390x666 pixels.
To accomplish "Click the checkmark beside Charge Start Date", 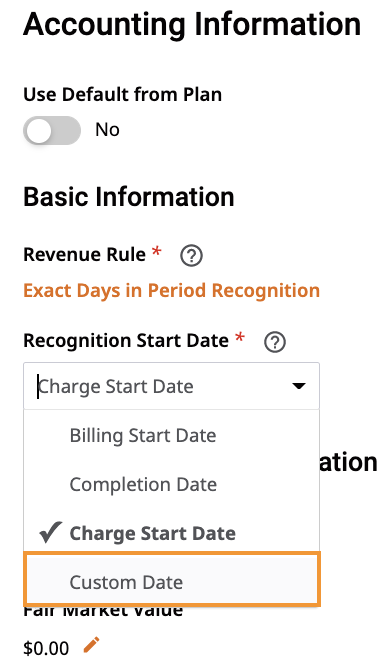I will click(51, 532).
